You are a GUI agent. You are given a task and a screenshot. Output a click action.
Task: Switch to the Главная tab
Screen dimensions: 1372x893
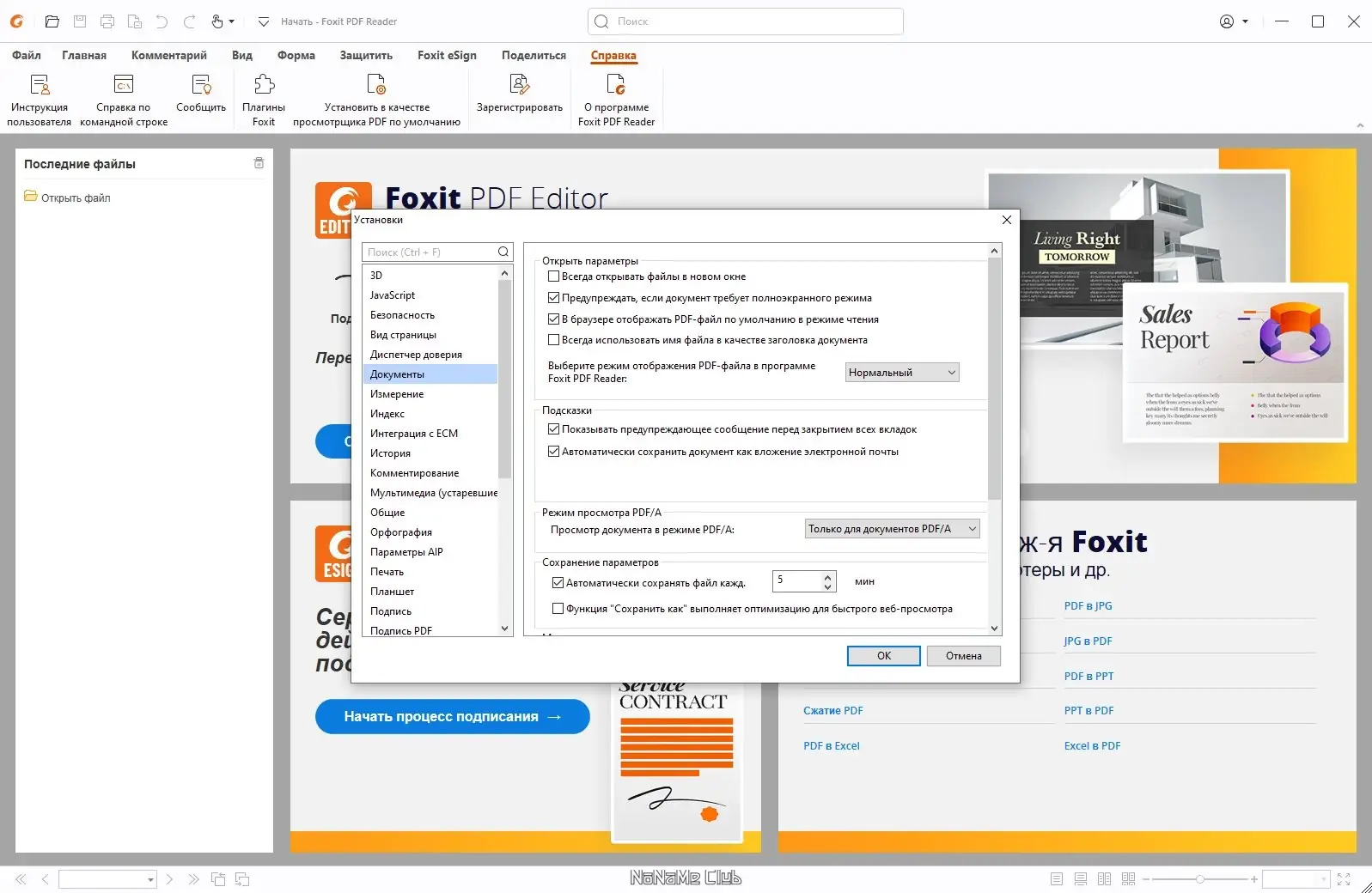[84, 55]
